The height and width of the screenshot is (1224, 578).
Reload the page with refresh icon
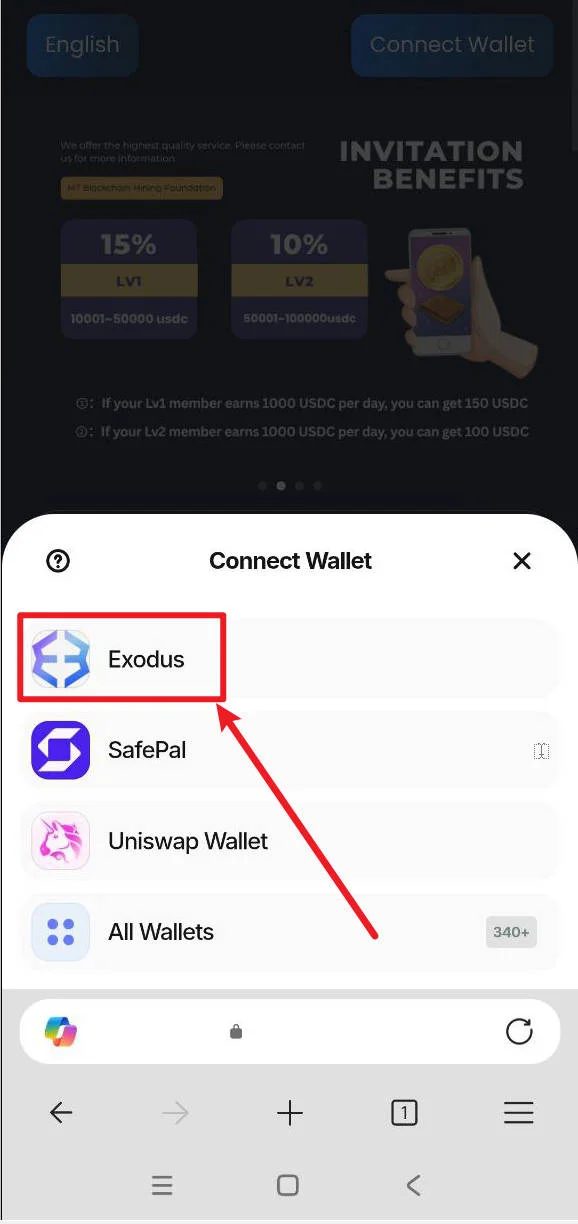coord(519,1031)
